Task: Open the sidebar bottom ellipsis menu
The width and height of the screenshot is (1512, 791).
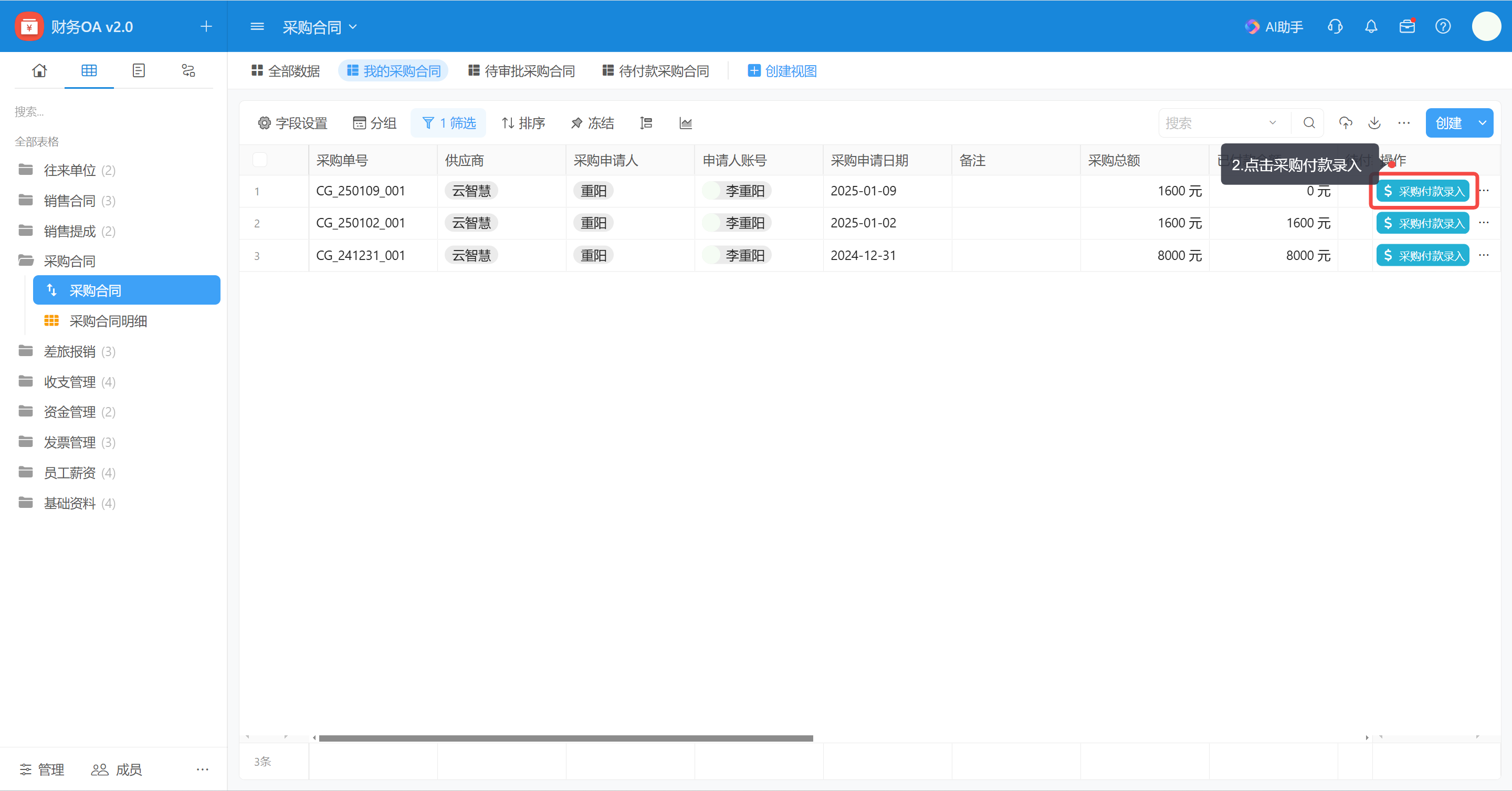Action: (x=203, y=769)
